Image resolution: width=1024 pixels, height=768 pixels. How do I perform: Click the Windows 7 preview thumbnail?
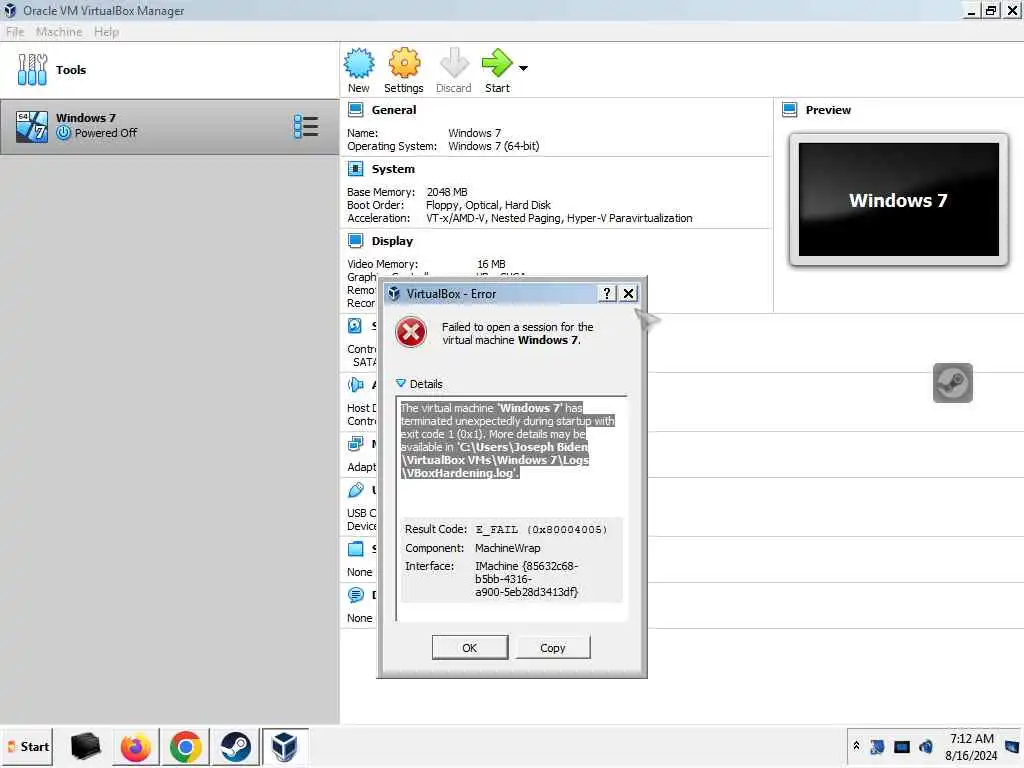(899, 200)
